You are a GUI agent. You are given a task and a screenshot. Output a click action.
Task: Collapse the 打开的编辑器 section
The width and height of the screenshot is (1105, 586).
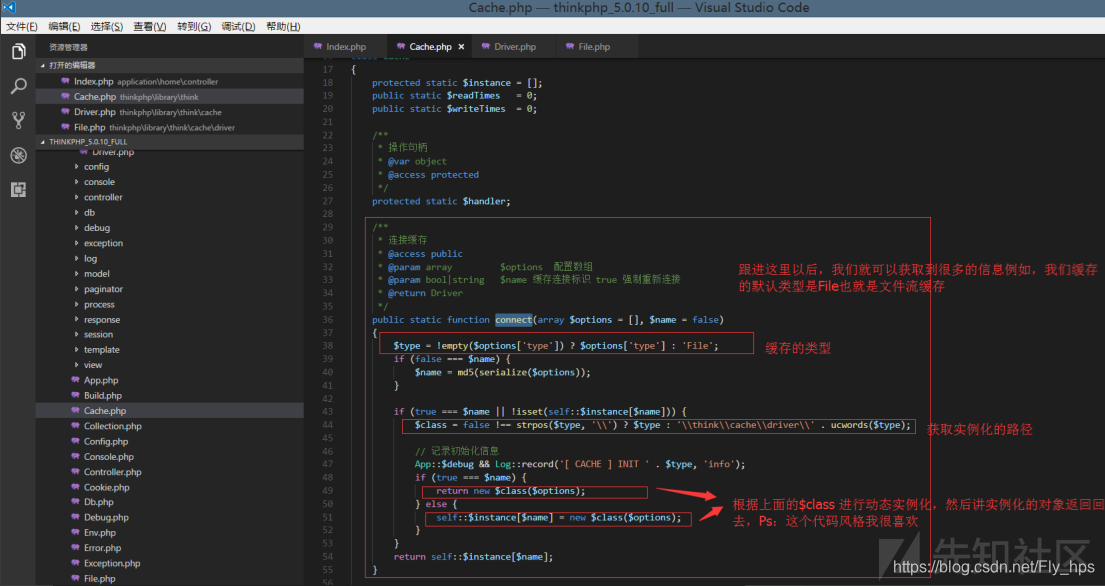point(169,65)
